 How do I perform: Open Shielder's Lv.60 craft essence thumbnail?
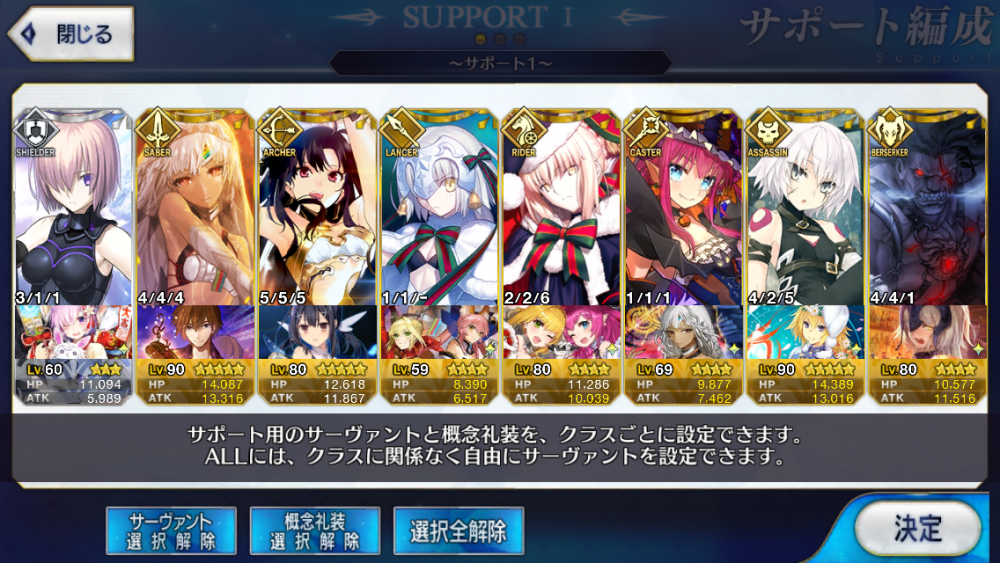pyautogui.click(x=73, y=332)
